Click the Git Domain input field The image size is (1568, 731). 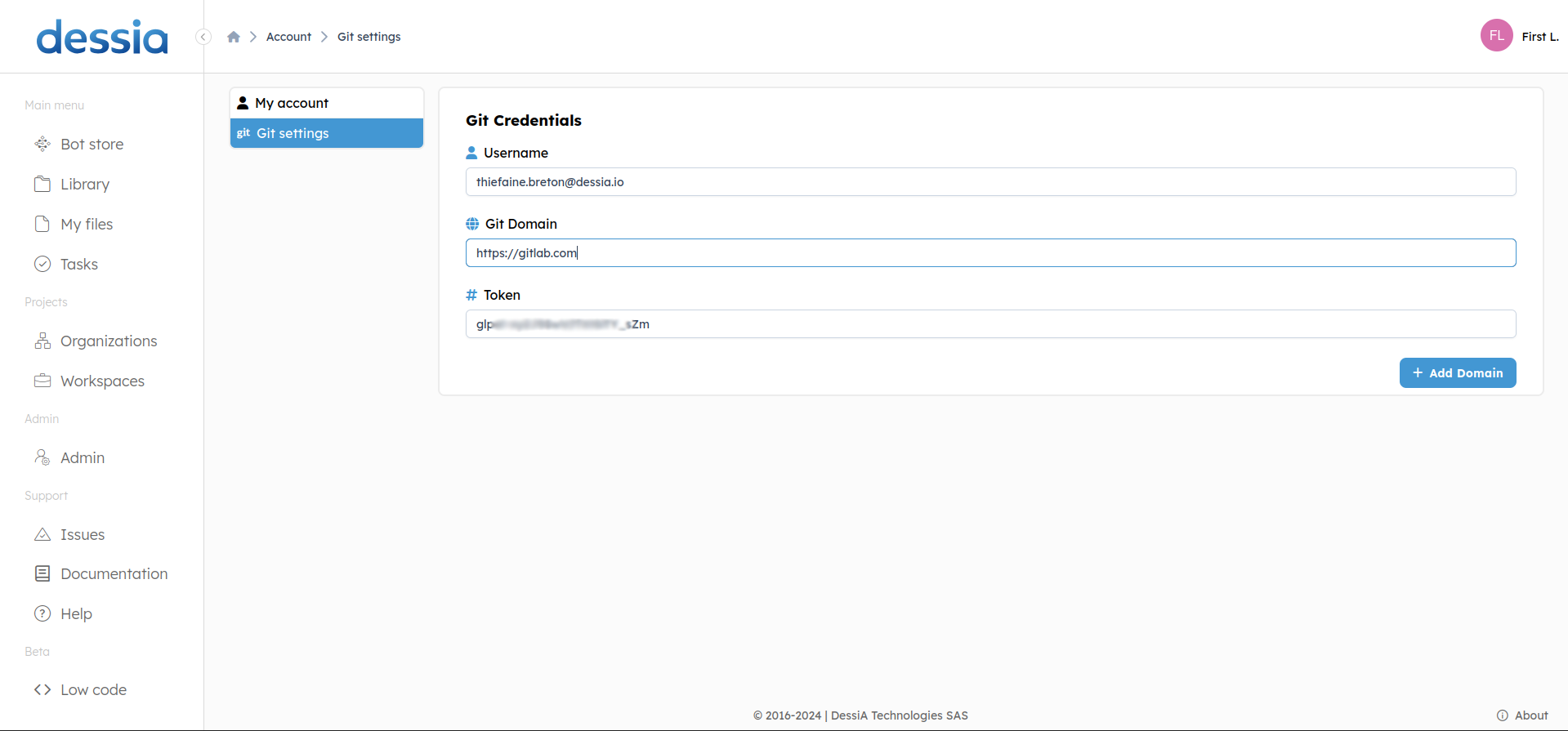(x=990, y=253)
